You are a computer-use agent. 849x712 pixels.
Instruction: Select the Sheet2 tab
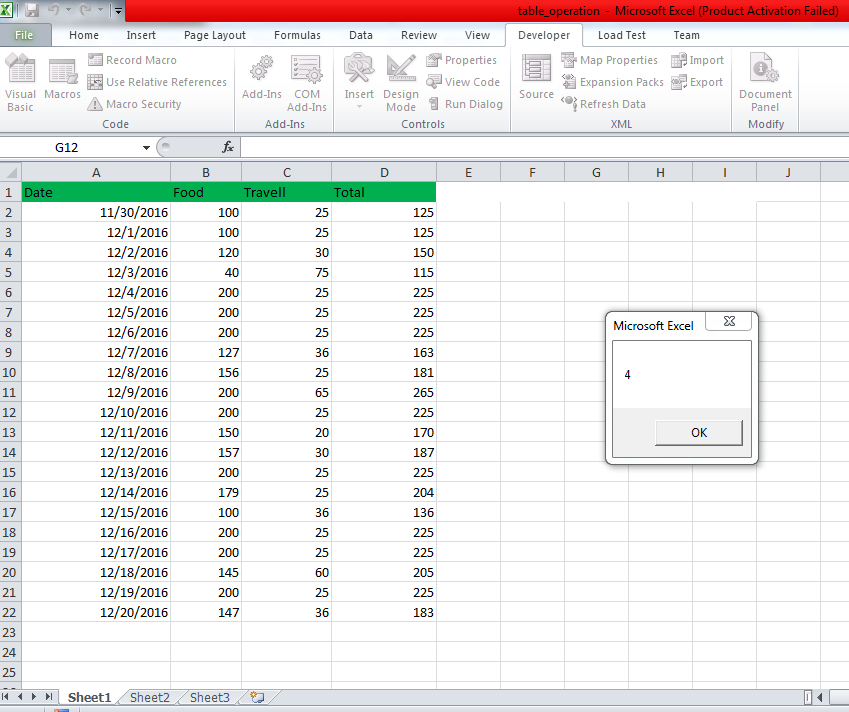point(148,697)
